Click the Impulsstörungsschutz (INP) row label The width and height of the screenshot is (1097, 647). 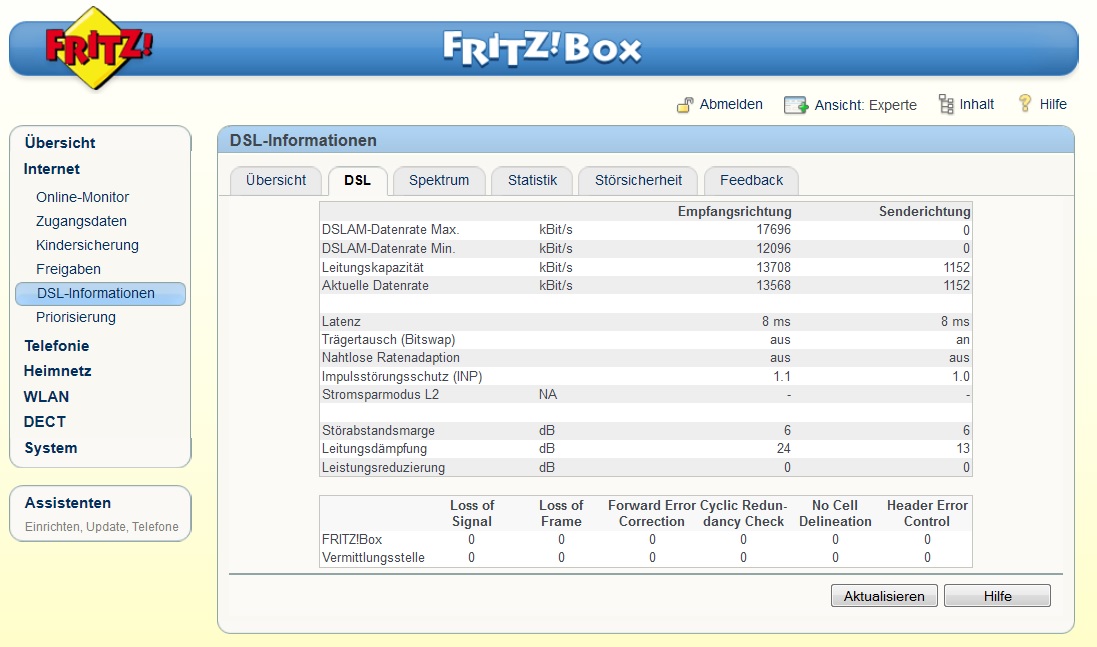[402, 376]
